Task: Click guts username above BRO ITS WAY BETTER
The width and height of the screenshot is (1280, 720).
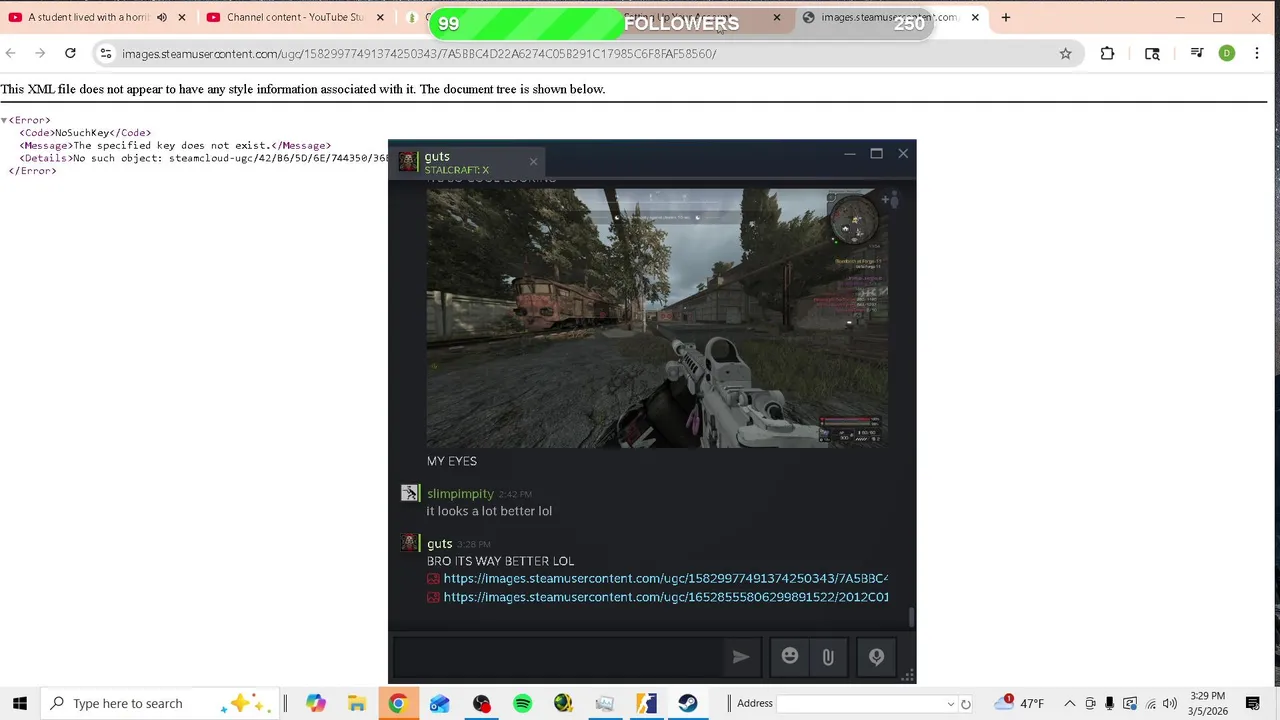Action: click(439, 543)
